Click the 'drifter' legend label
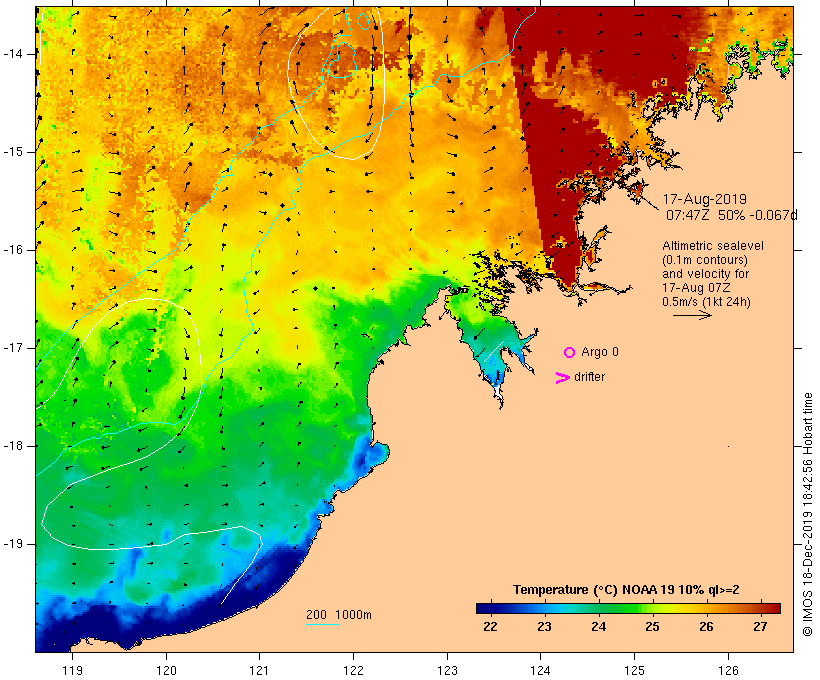The width and height of the screenshot is (820, 680). point(589,377)
